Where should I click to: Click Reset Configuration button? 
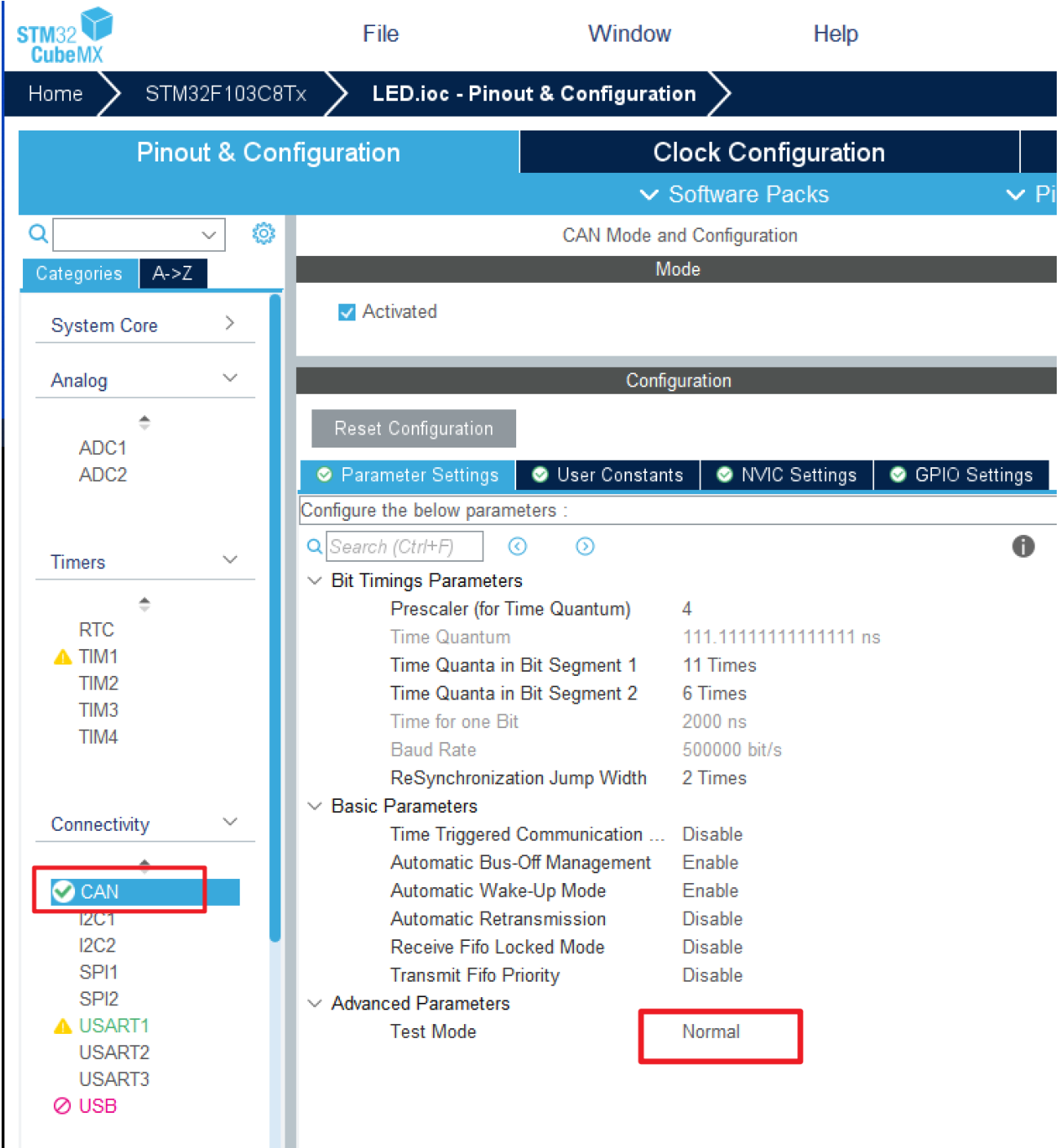click(x=413, y=429)
